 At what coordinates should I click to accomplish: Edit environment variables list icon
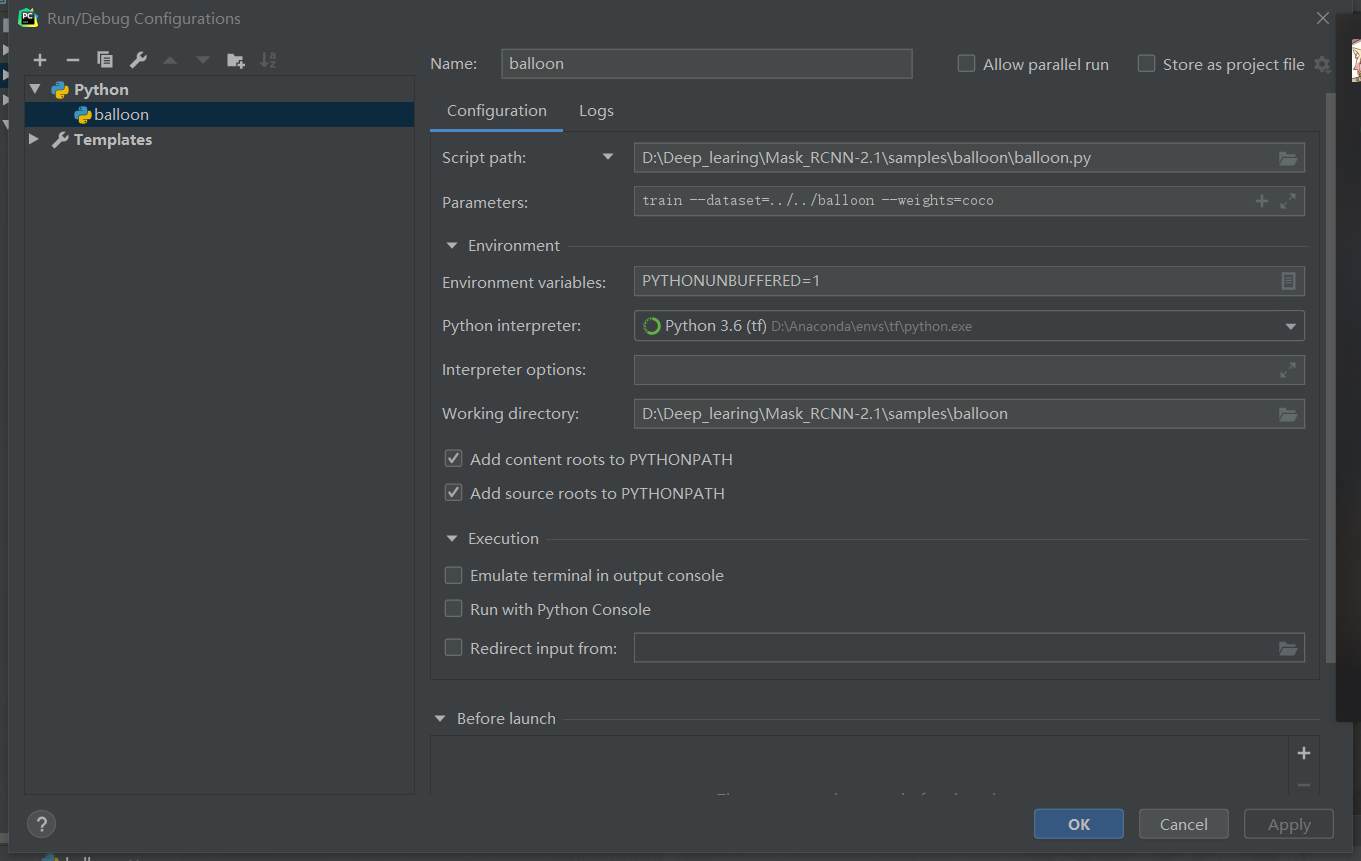click(1288, 281)
